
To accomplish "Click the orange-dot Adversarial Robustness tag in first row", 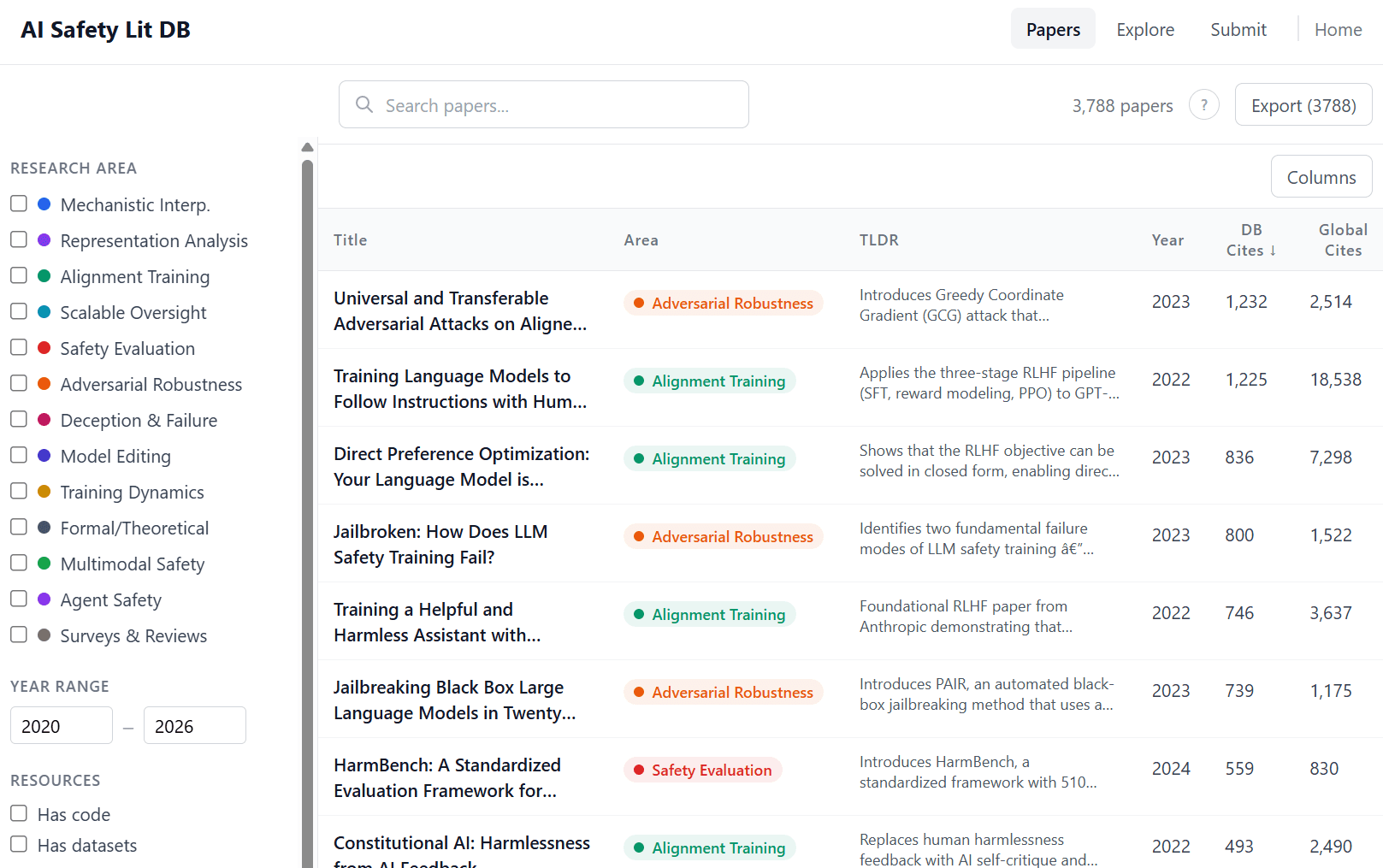I will 723,303.
